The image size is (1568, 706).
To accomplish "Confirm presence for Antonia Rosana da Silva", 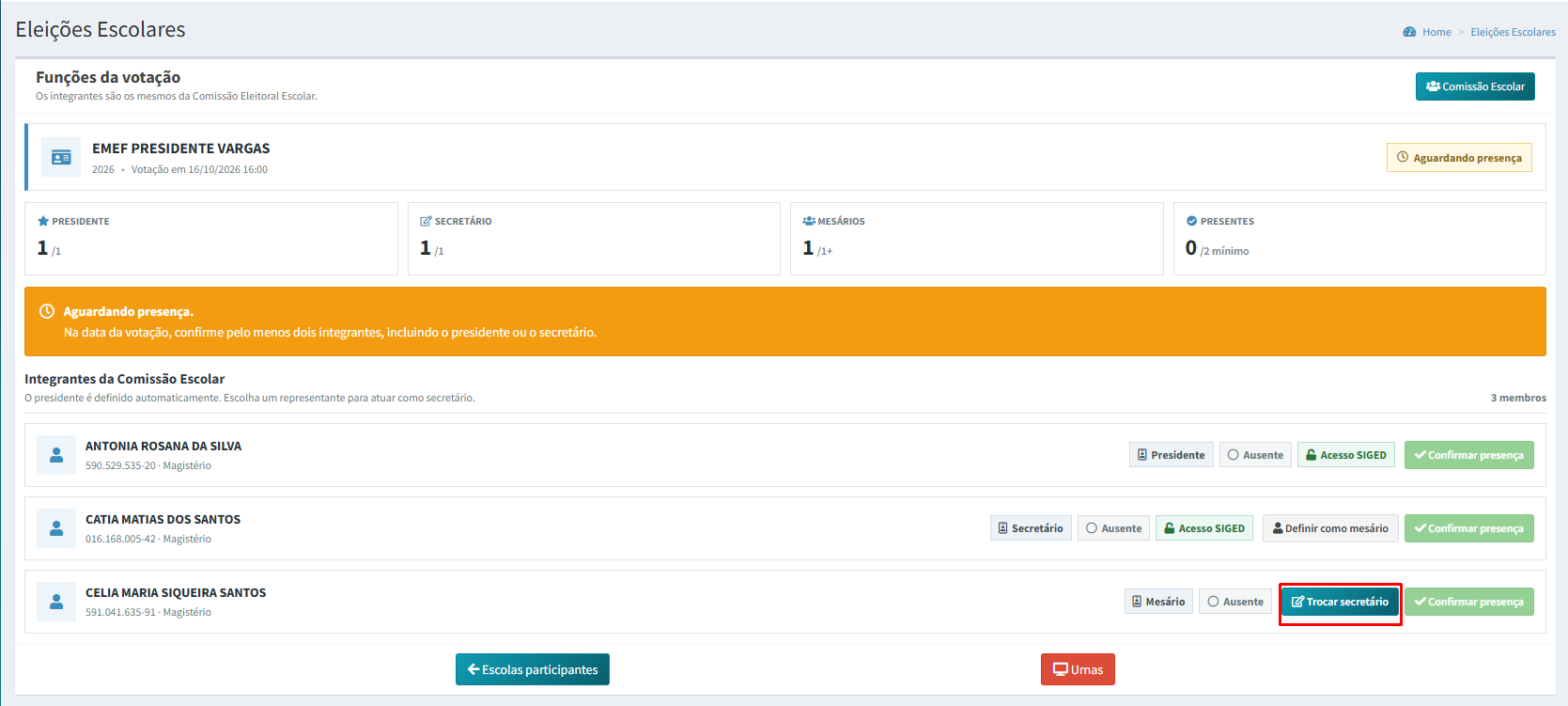I will coord(1469,455).
